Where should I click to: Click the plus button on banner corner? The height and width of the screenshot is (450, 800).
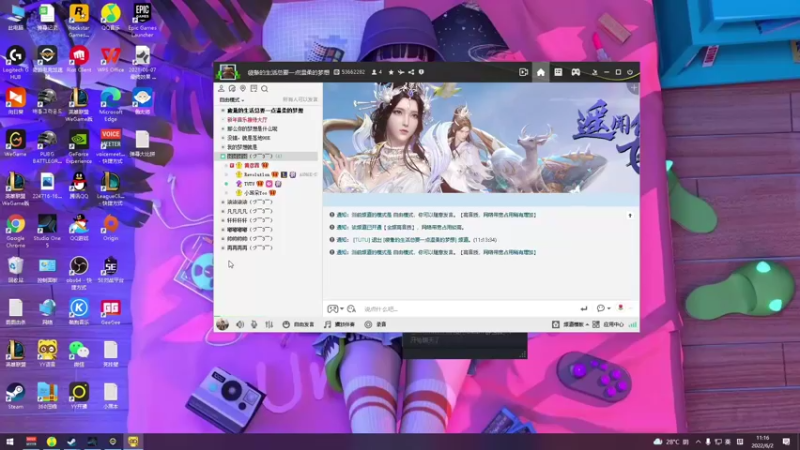point(634,88)
